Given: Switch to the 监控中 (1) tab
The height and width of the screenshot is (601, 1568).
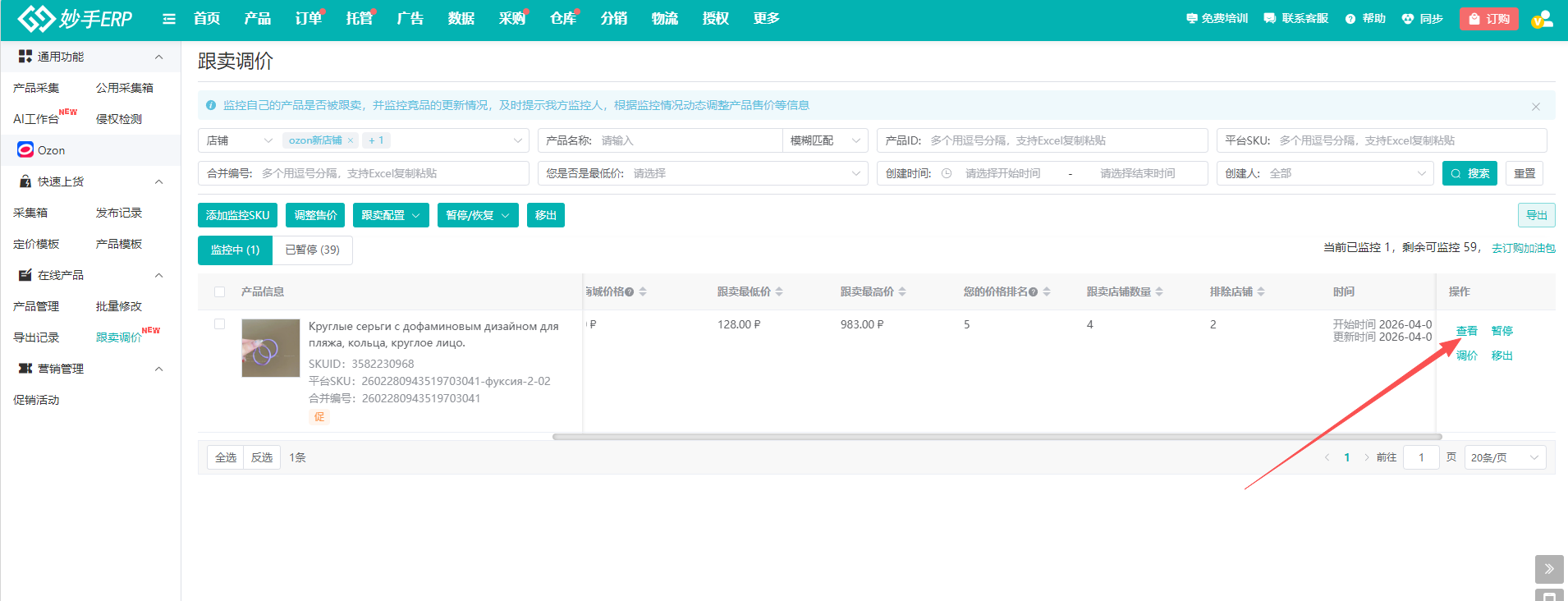Looking at the screenshot, I should [x=235, y=250].
